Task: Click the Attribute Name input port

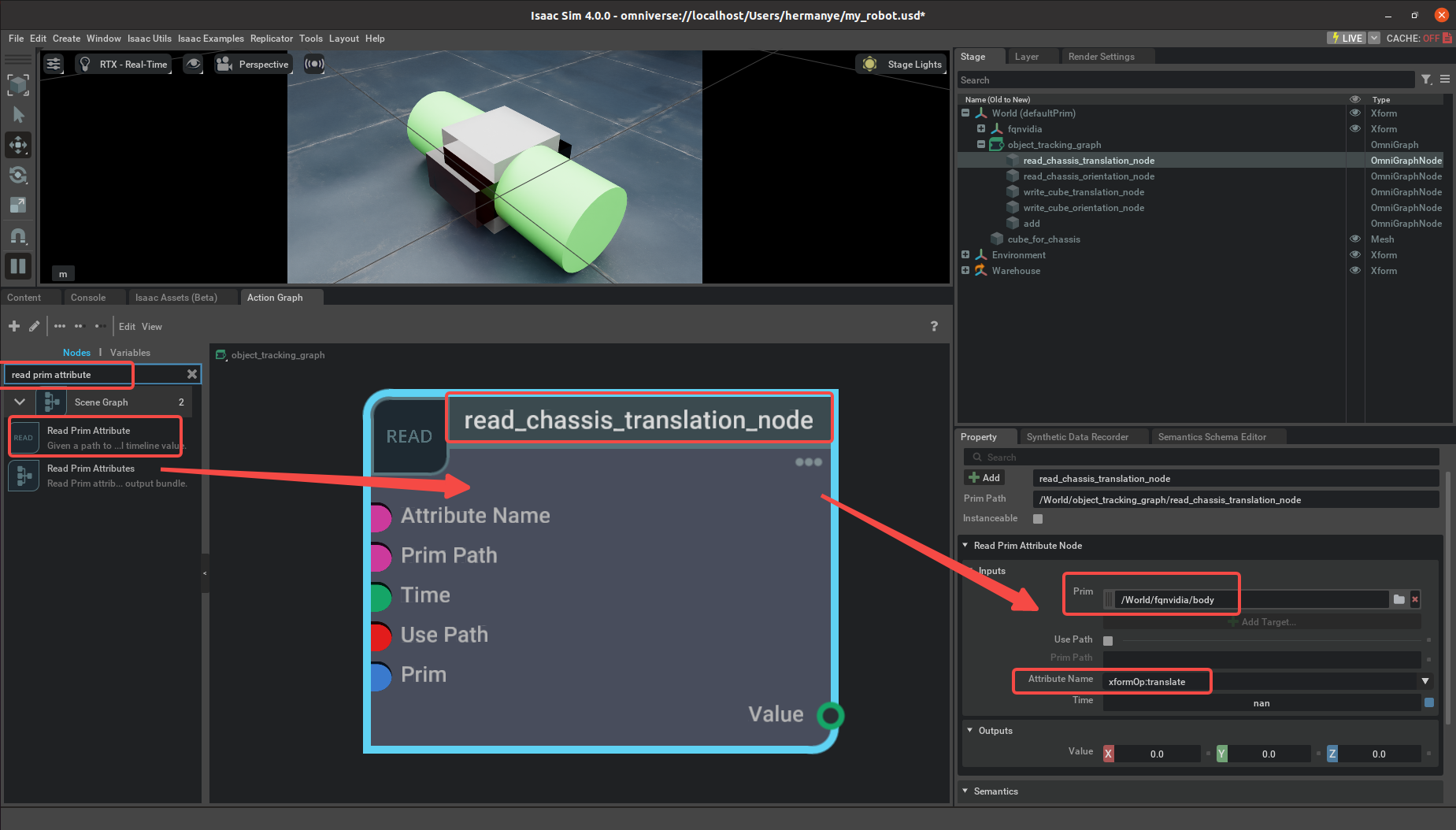Action: (380, 517)
